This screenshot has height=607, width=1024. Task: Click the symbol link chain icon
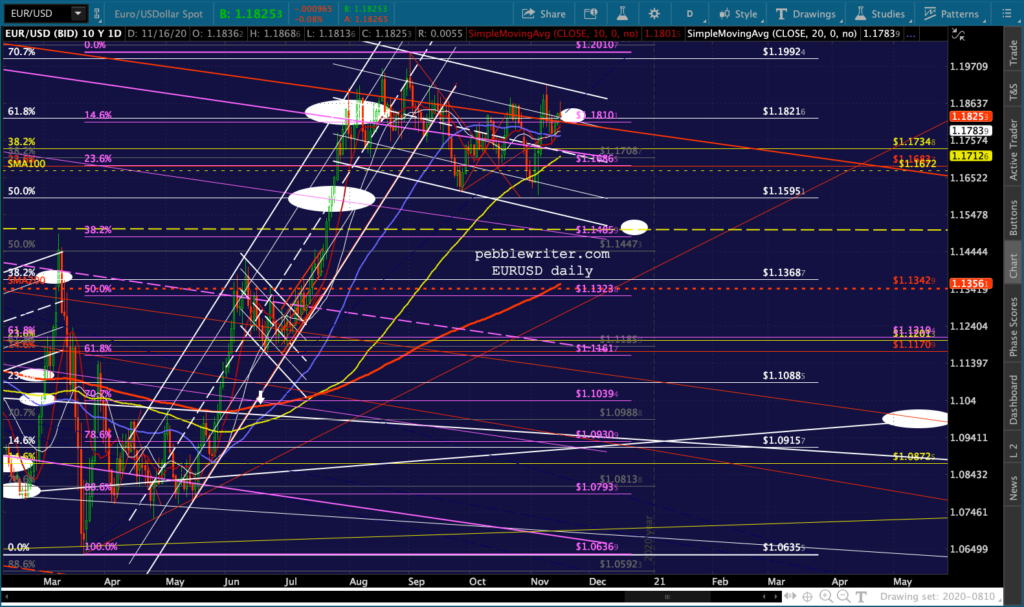(97, 13)
